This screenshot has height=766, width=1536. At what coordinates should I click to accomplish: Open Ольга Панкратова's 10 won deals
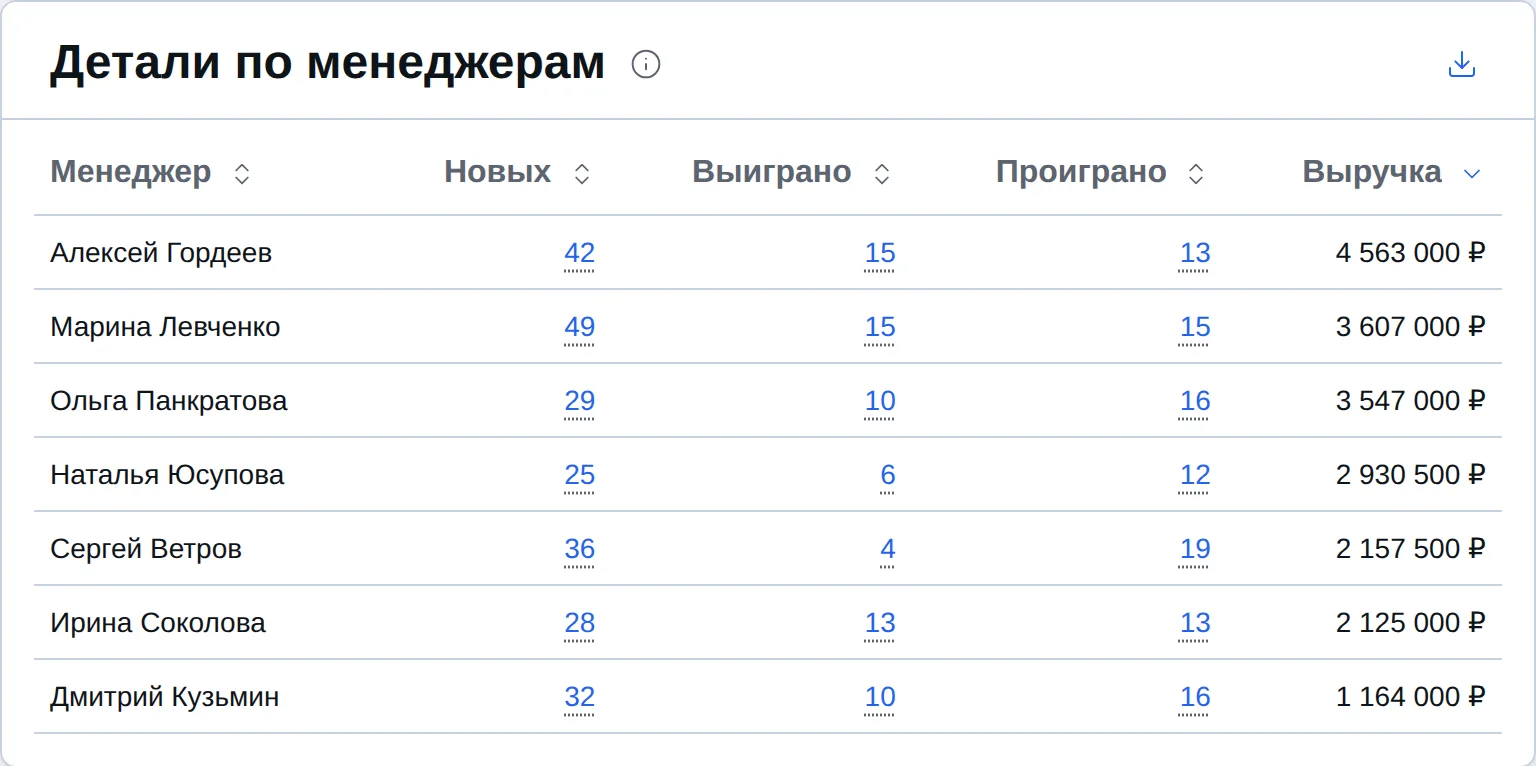coord(880,401)
